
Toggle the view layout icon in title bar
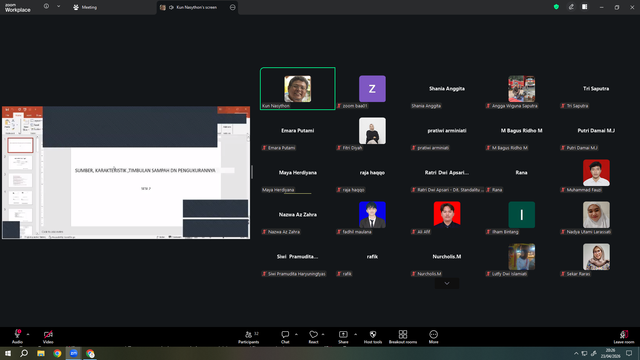point(584,7)
